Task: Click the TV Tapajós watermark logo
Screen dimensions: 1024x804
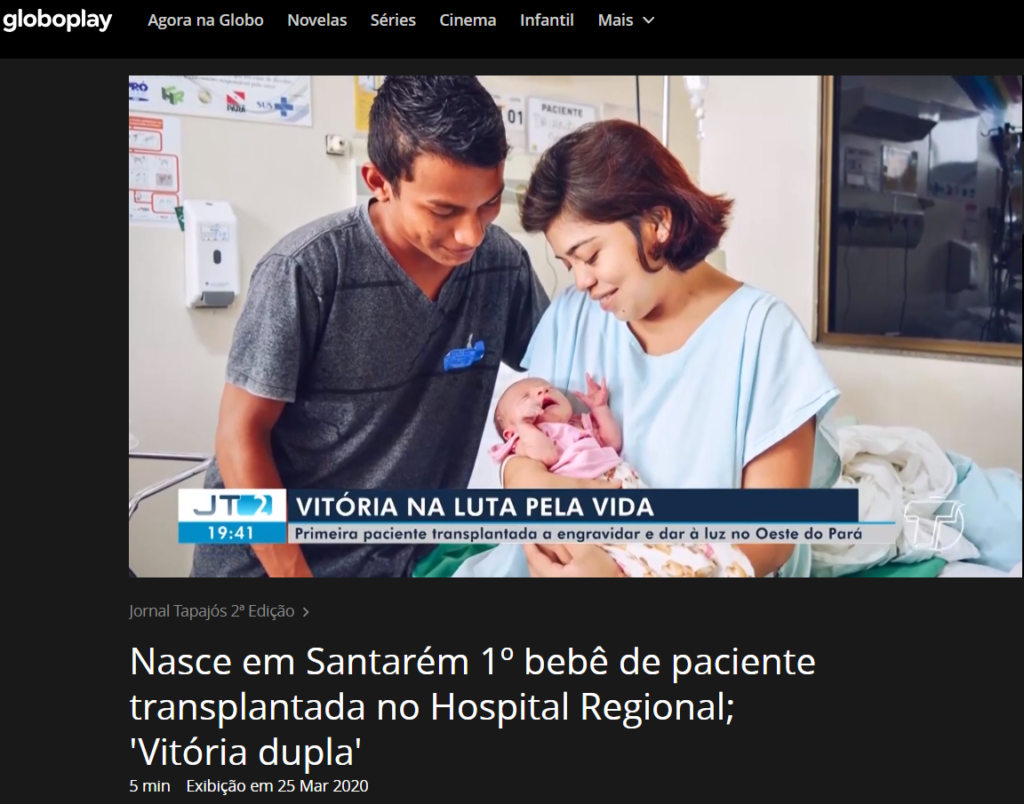Action: (934, 523)
